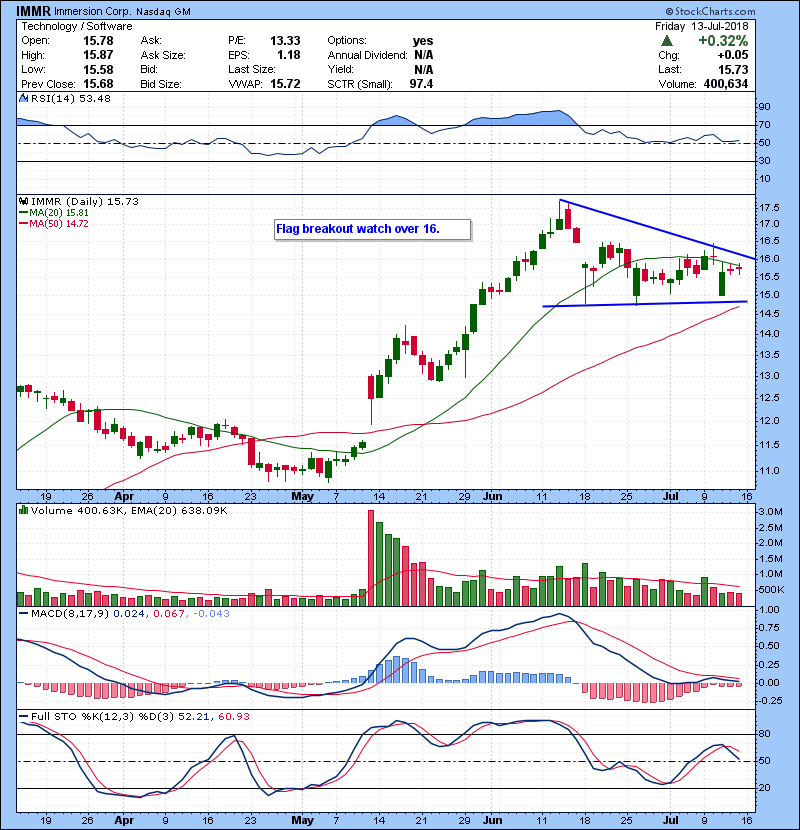Screen dimensions: 800x830
Task: Click the Technology / Software sector label
Action: tap(77, 26)
